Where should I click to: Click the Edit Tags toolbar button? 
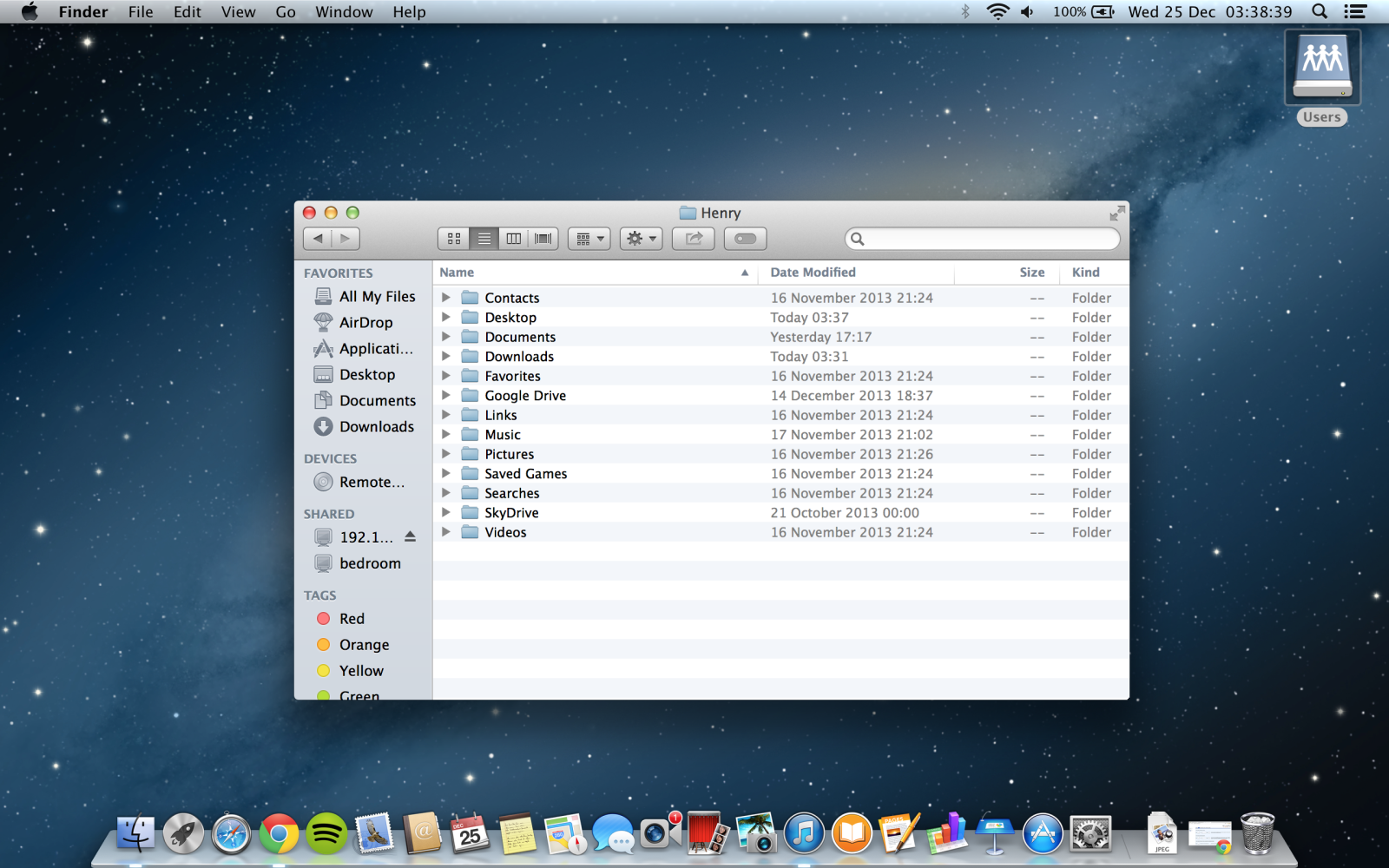tap(746, 239)
